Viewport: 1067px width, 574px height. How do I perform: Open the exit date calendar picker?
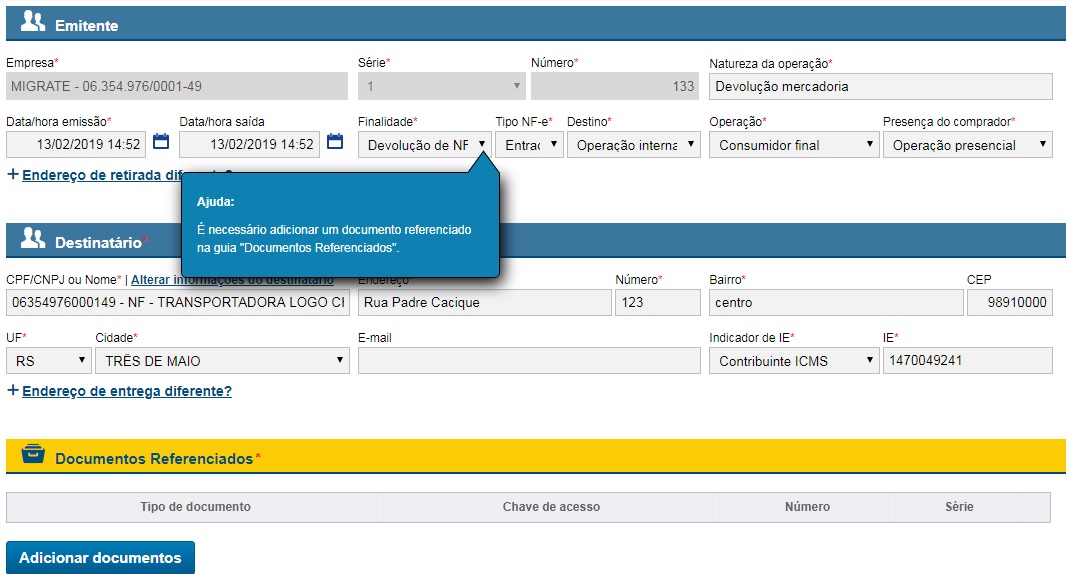335,143
